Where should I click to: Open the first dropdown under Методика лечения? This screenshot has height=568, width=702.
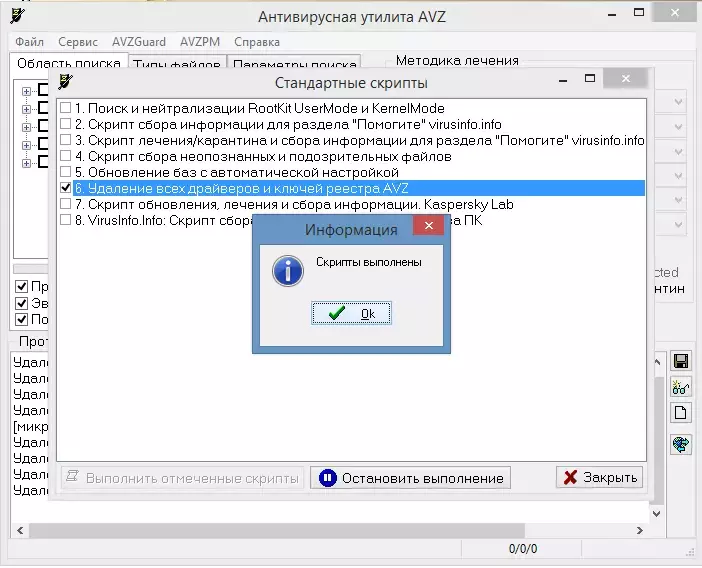coord(678,102)
